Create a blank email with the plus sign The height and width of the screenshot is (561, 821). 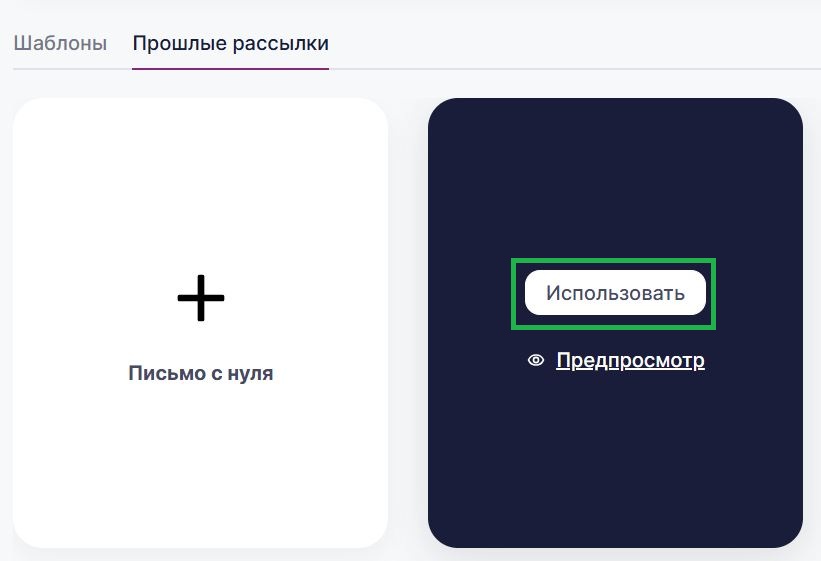(201, 297)
